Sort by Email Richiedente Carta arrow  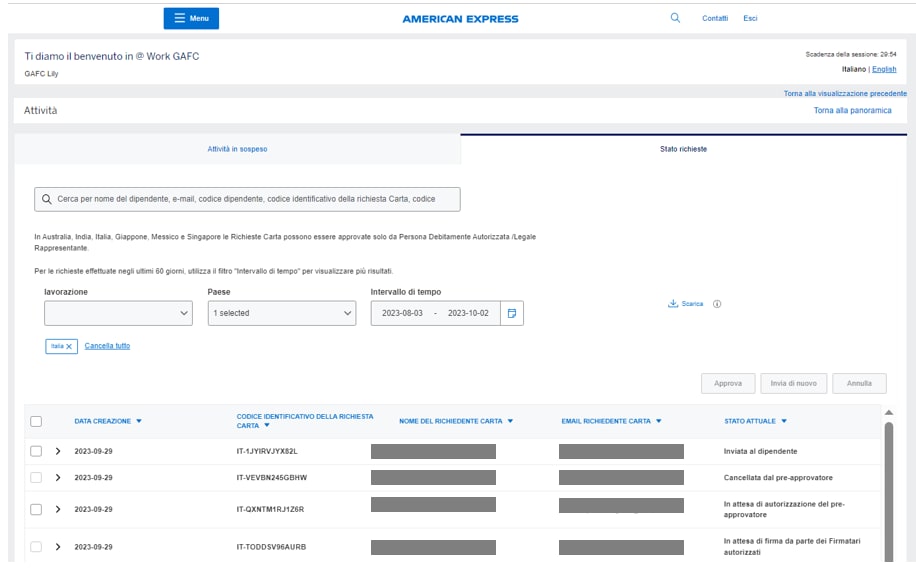pos(659,421)
